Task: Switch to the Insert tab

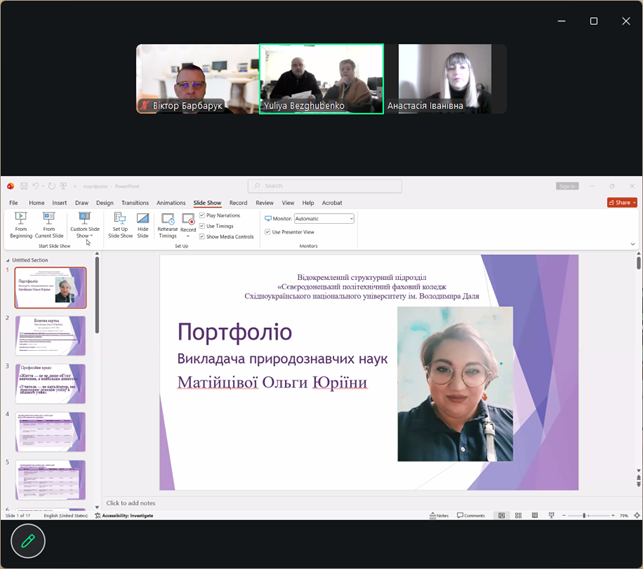Action: (59, 203)
